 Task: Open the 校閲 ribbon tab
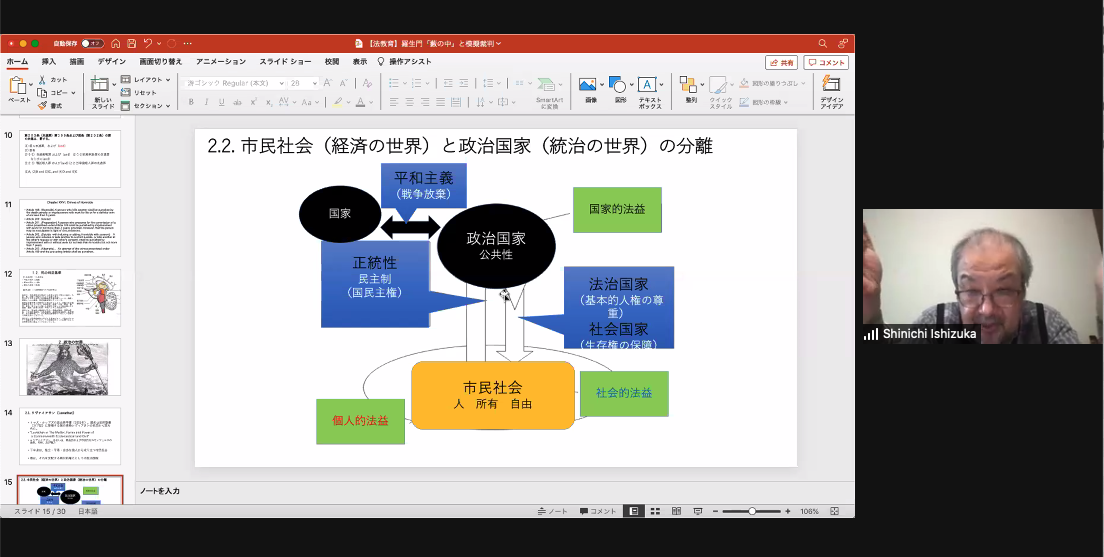(x=332, y=62)
